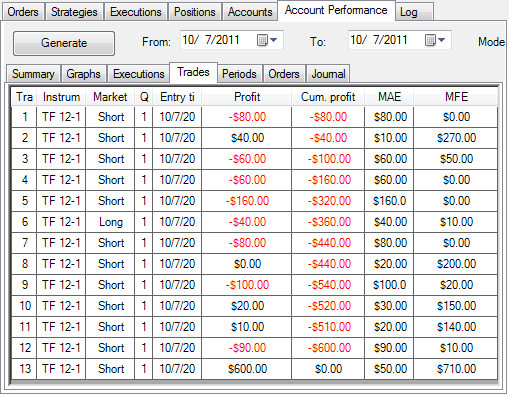The image size is (509, 395).
Task: Open the Log tab
Action: click(414, 12)
